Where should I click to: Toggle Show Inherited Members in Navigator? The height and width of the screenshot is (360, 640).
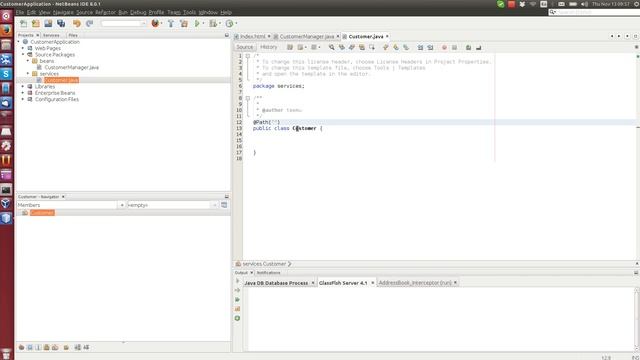(x=21, y=347)
